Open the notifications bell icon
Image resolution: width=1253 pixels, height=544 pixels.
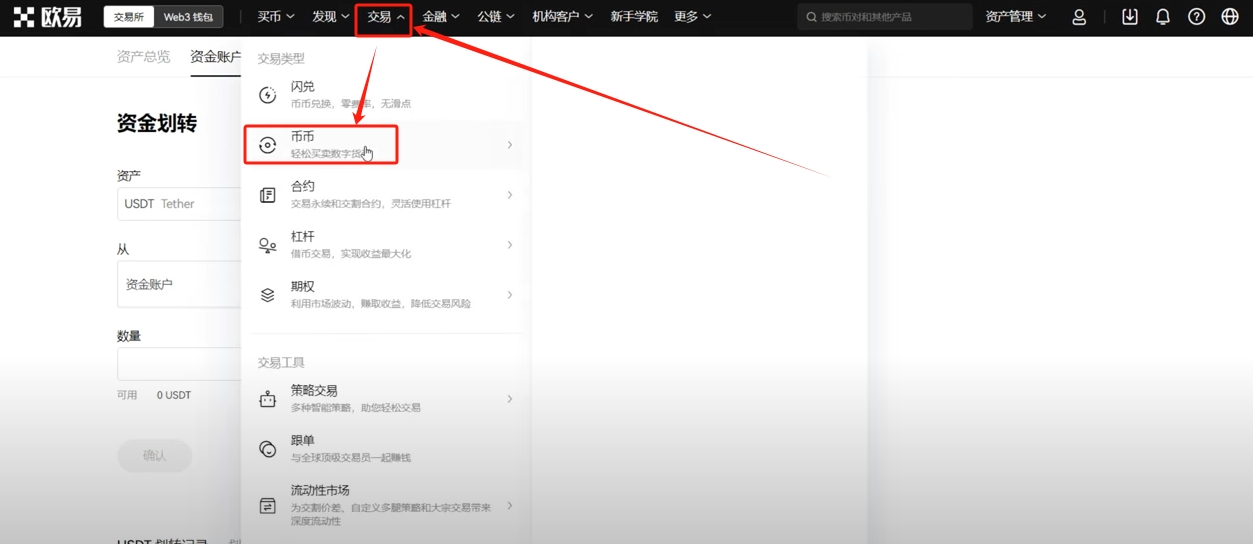(x=1163, y=17)
